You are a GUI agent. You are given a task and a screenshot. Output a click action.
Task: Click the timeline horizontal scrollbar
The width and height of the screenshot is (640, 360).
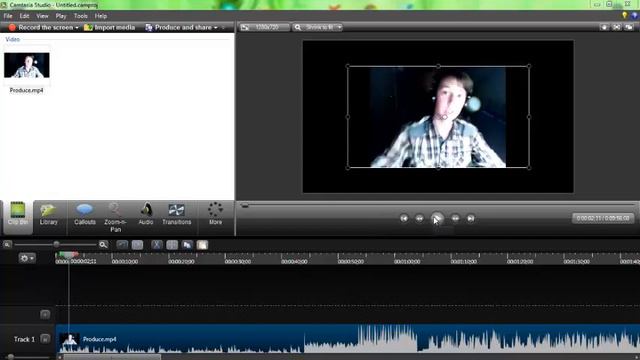click(x=112, y=357)
